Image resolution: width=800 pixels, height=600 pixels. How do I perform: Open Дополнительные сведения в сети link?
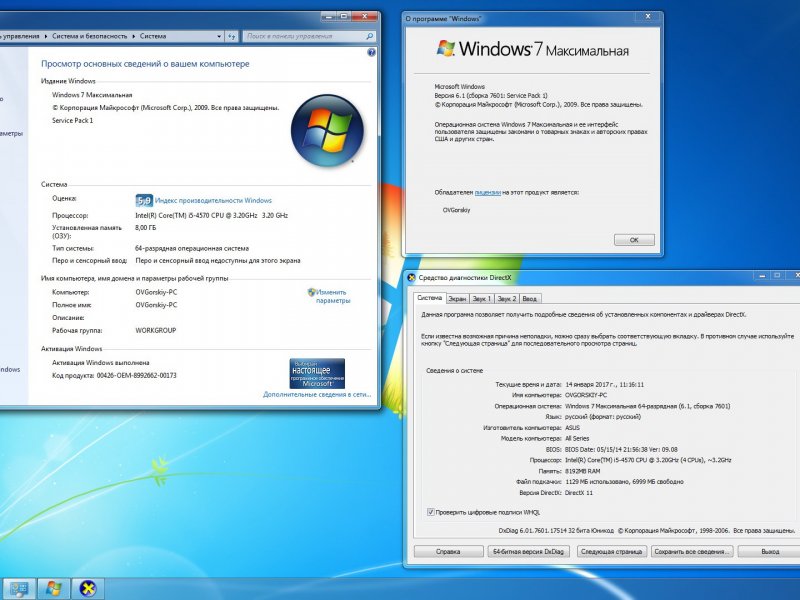317,394
